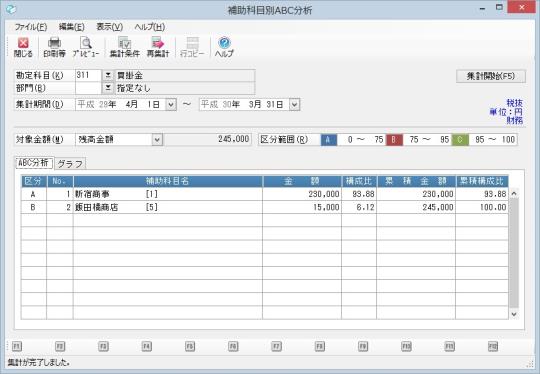The width and height of the screenshot is (540, 374).
Task: Click the F7 function key indicator
Action: pyautogui.click(x=277, y=346)
